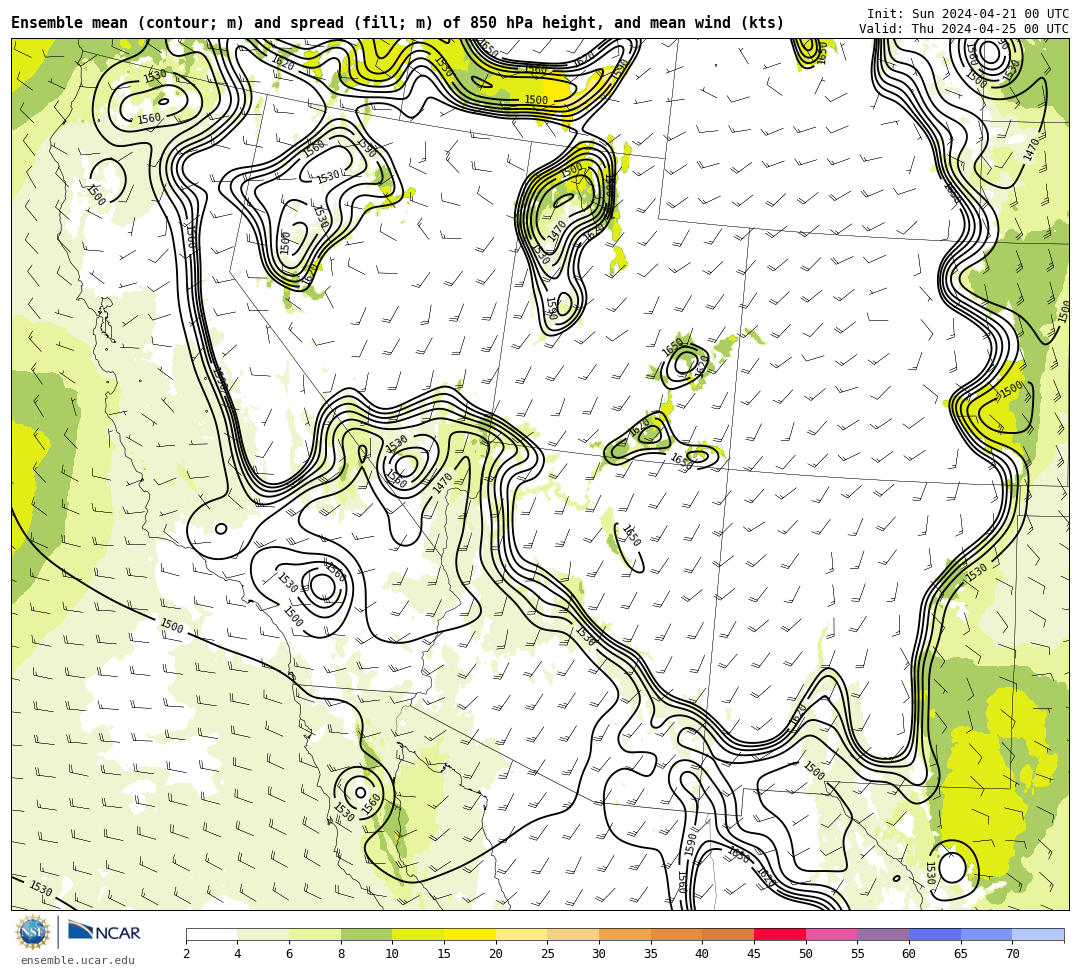Pick the pale blue above-70 colorbar swatch
The image size is (1080, 973).
point(1038,934)
